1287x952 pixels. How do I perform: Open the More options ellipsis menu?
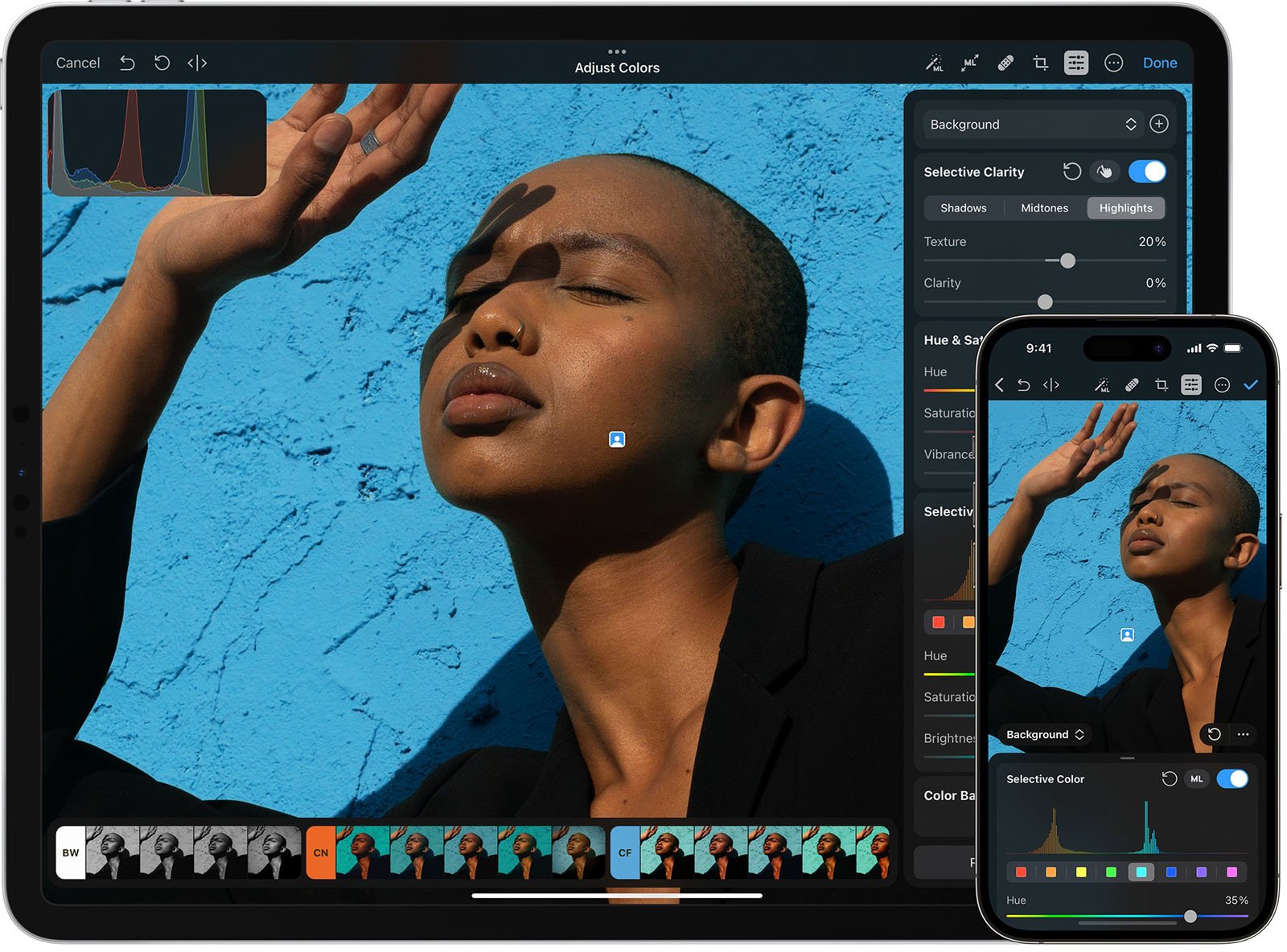pos(1115,63)
